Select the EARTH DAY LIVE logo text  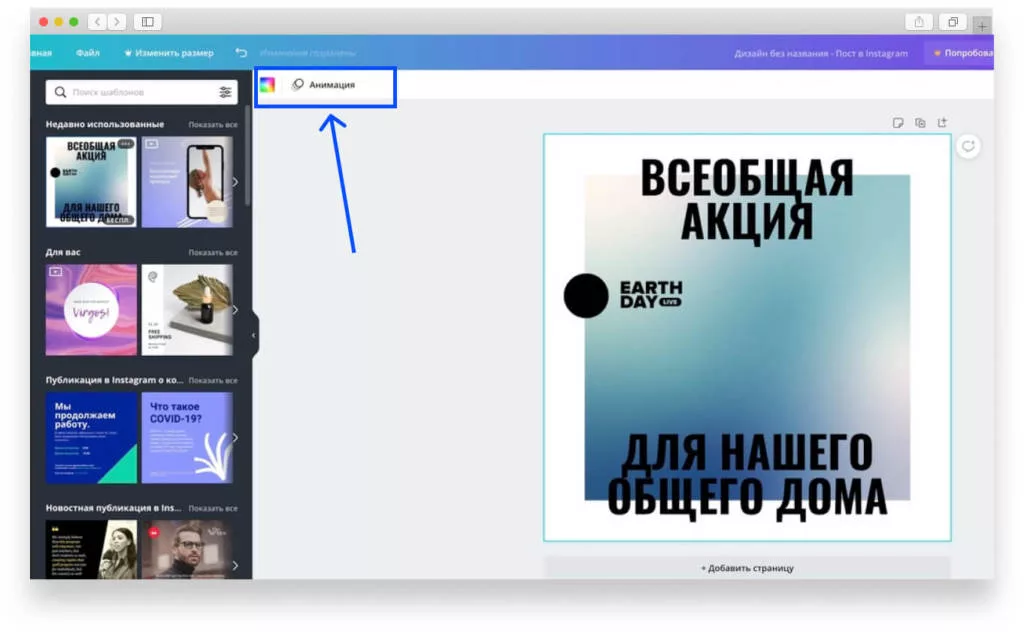[x=651, y=294]
